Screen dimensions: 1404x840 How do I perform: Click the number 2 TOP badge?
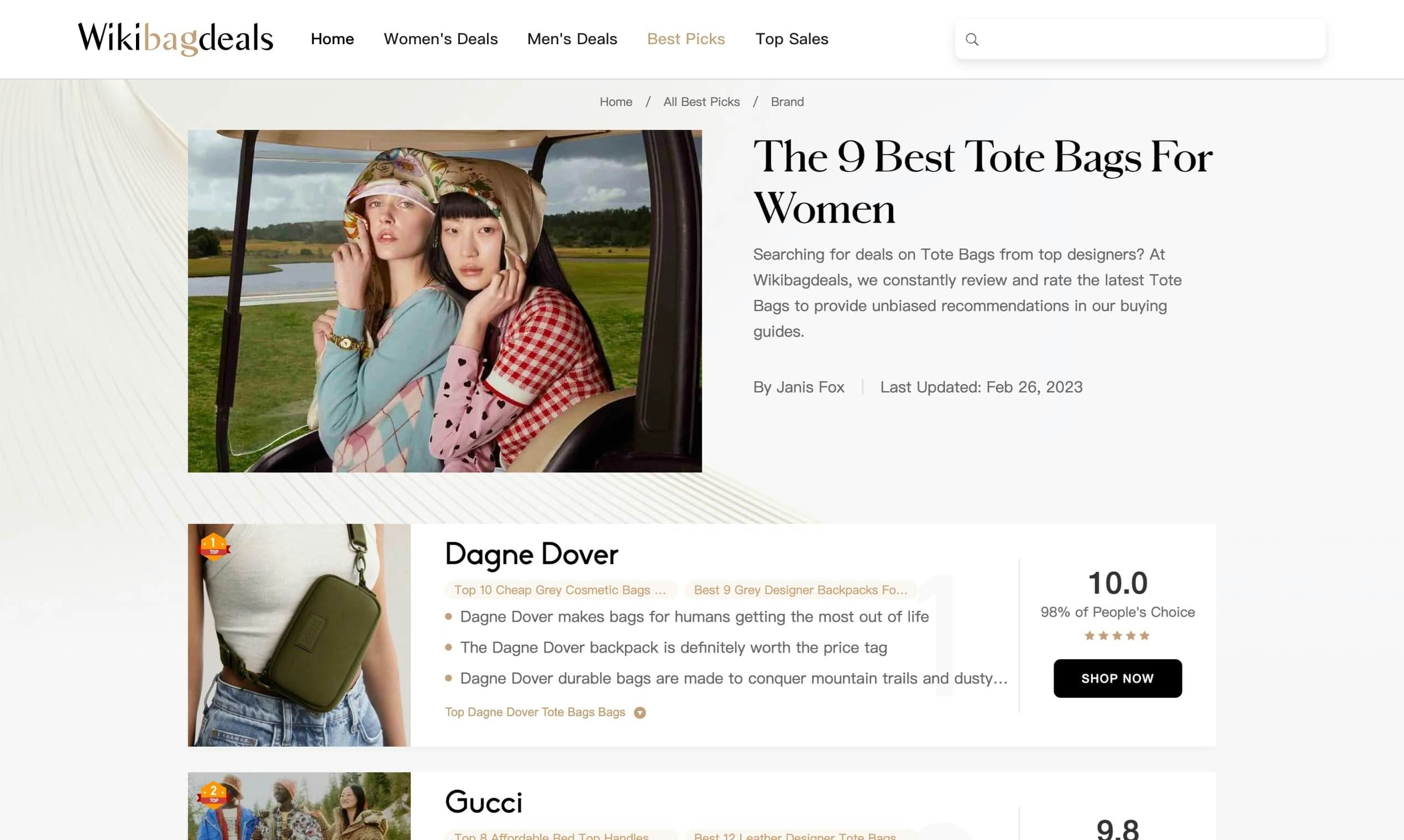213,794
